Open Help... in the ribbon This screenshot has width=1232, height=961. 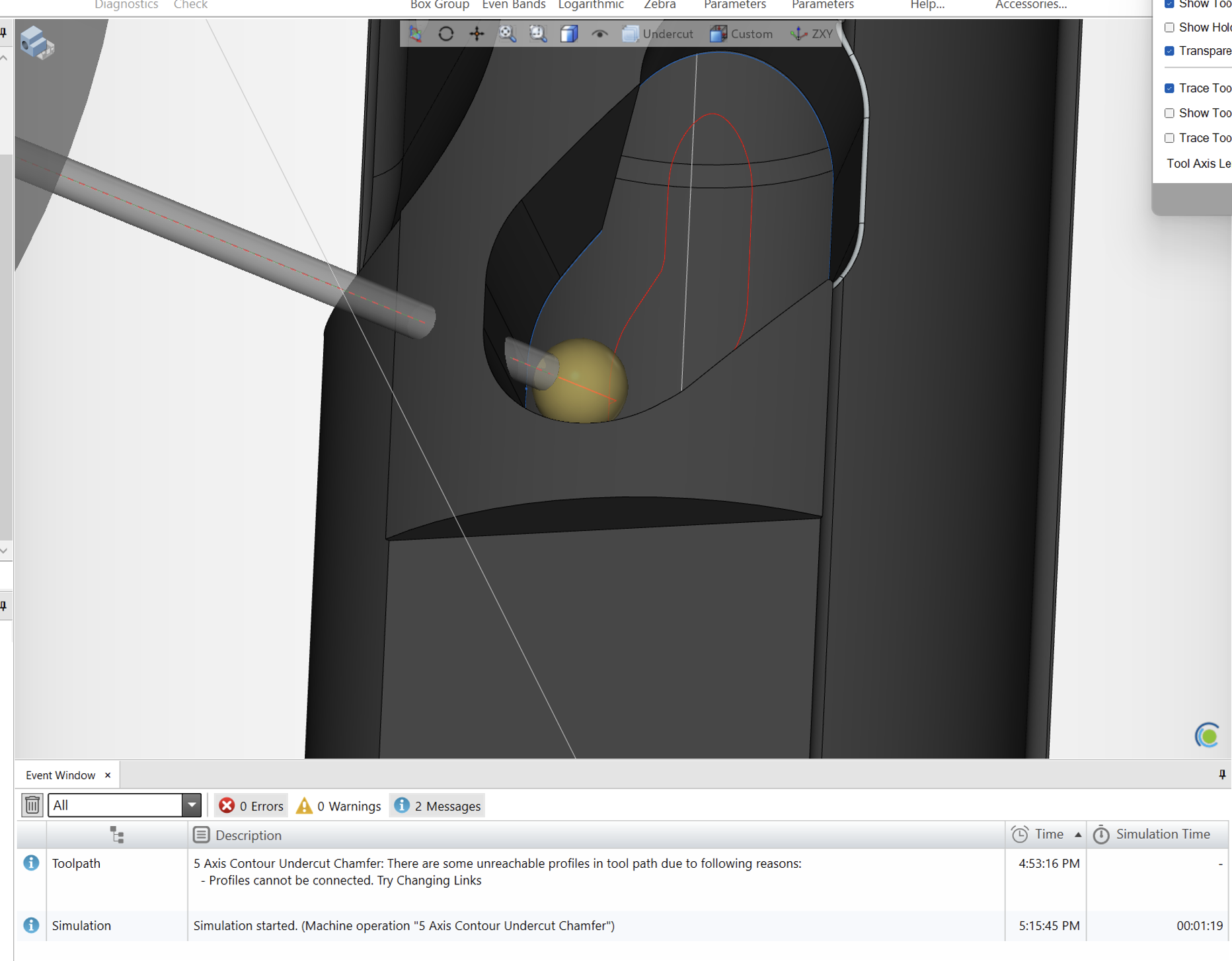927,5
